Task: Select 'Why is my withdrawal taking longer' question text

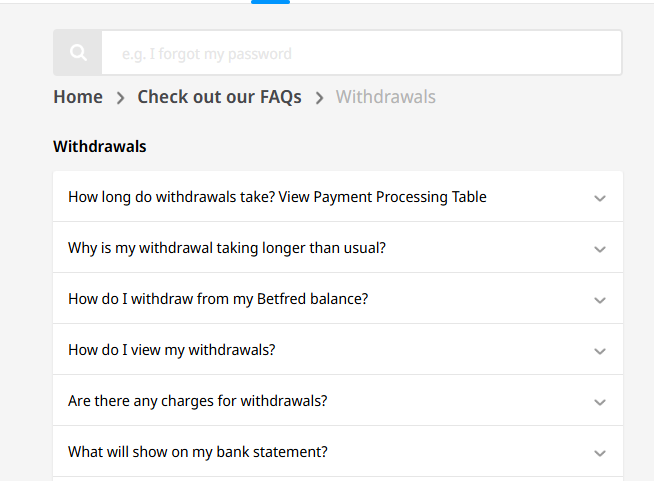Action: [x=227, y=248]
